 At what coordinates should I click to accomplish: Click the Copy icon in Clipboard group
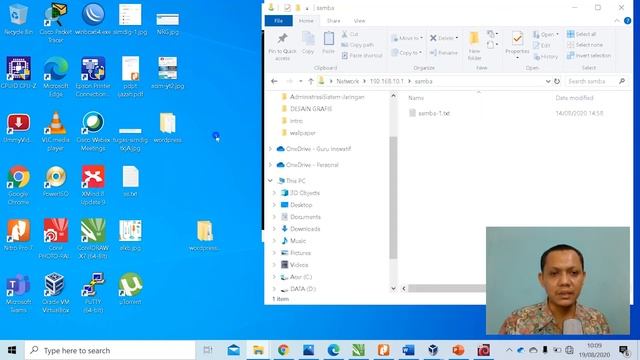click(308, 43)
